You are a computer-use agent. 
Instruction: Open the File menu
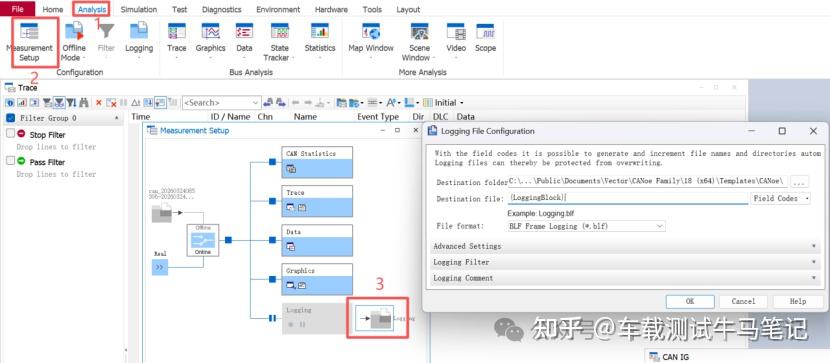pyautogui.click(x=17, y=9)
